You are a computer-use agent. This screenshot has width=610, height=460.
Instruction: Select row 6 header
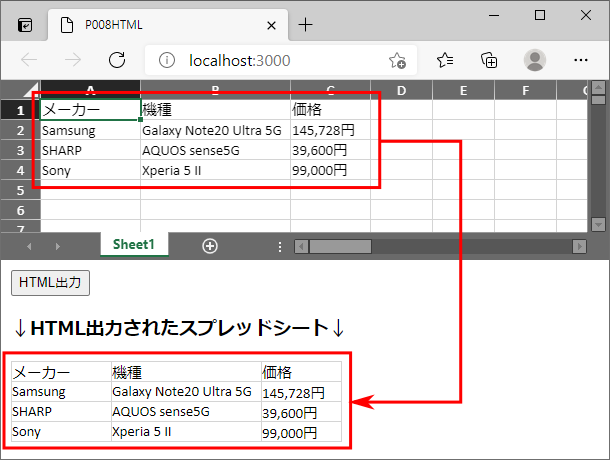point(21,210)
